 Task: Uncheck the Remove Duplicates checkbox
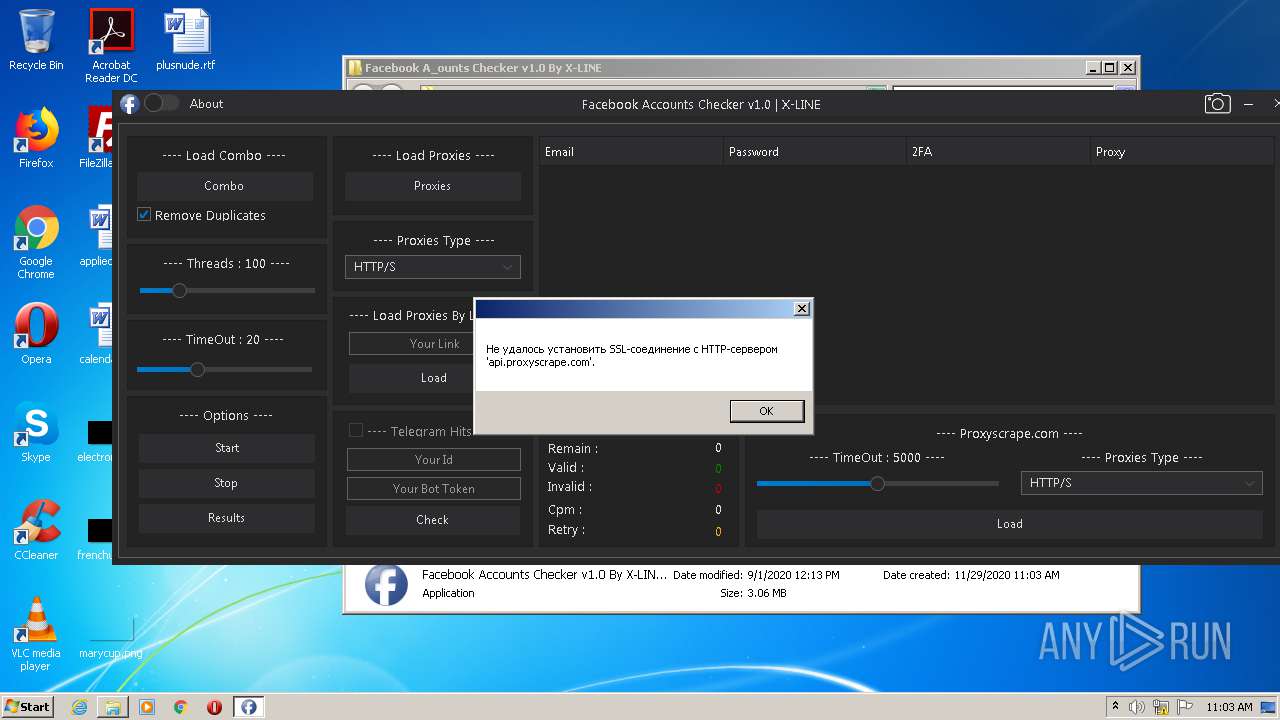point(144,215)
